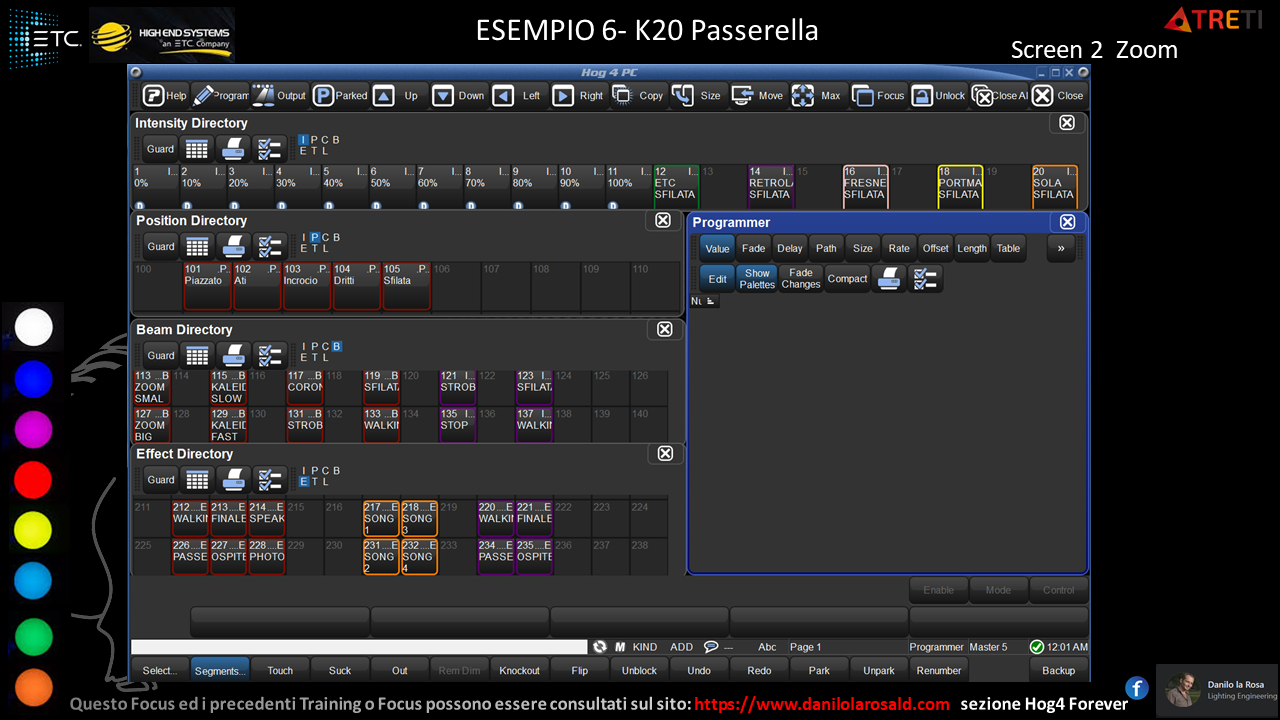Switch Position Directory to spreadsheet view
1280x720 pixels.
(x=197, y=246)
